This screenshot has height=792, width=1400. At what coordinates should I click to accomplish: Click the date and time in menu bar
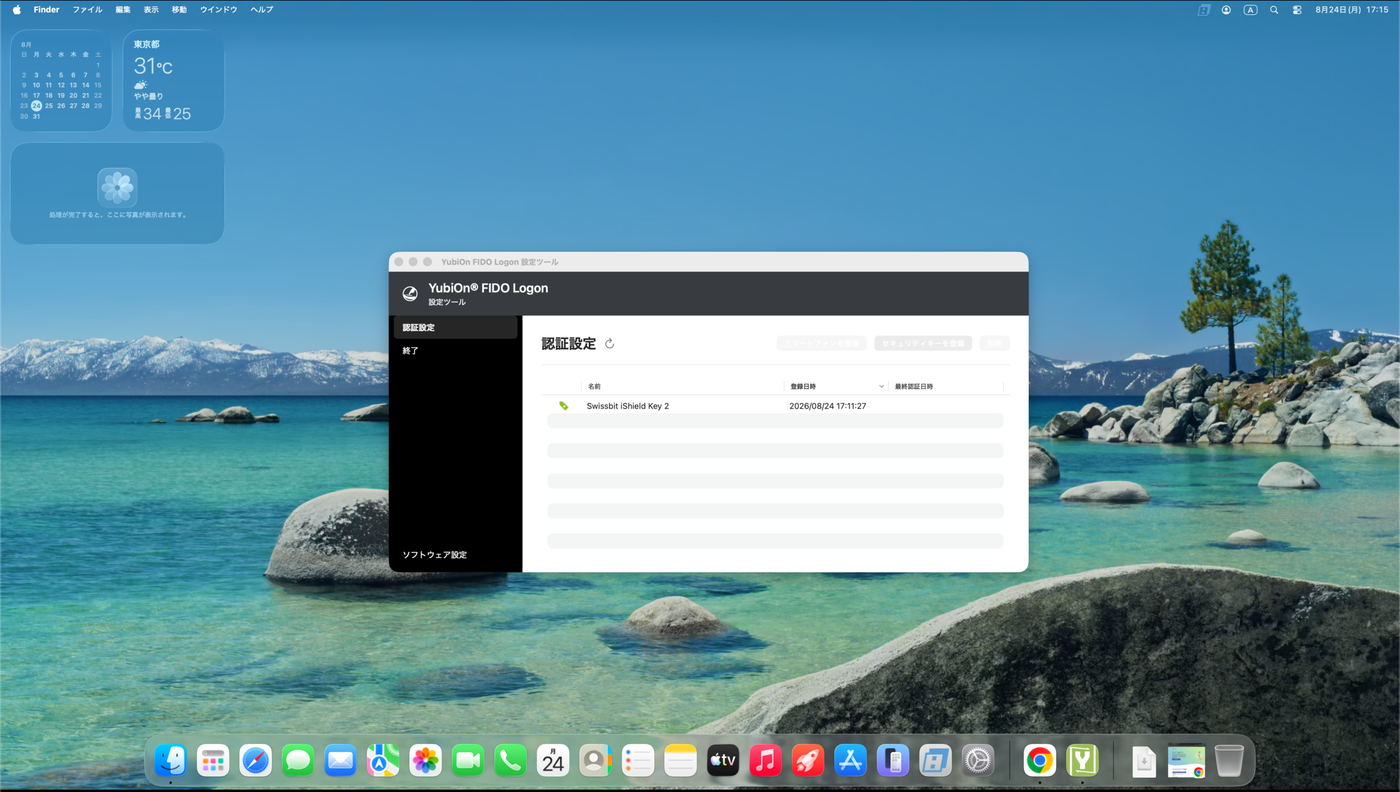[x=1352, y=10]
